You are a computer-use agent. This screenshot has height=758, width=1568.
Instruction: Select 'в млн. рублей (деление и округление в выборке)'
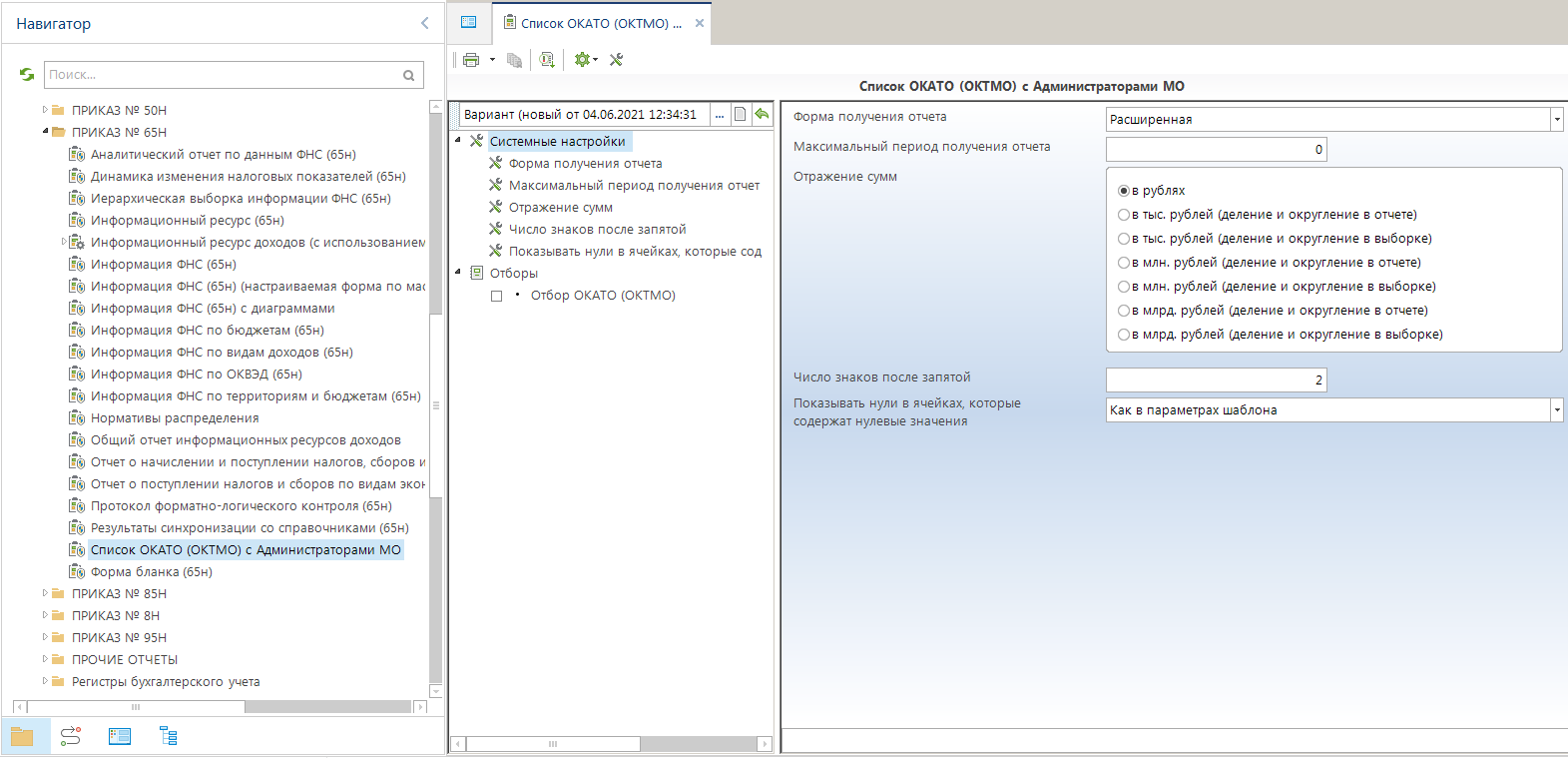(1124, 287)
